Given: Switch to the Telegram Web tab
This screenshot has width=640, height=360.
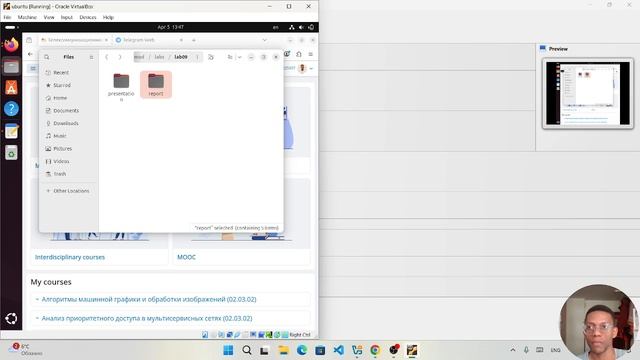Looking at the screenshot, I should click(x=139, y=40).
